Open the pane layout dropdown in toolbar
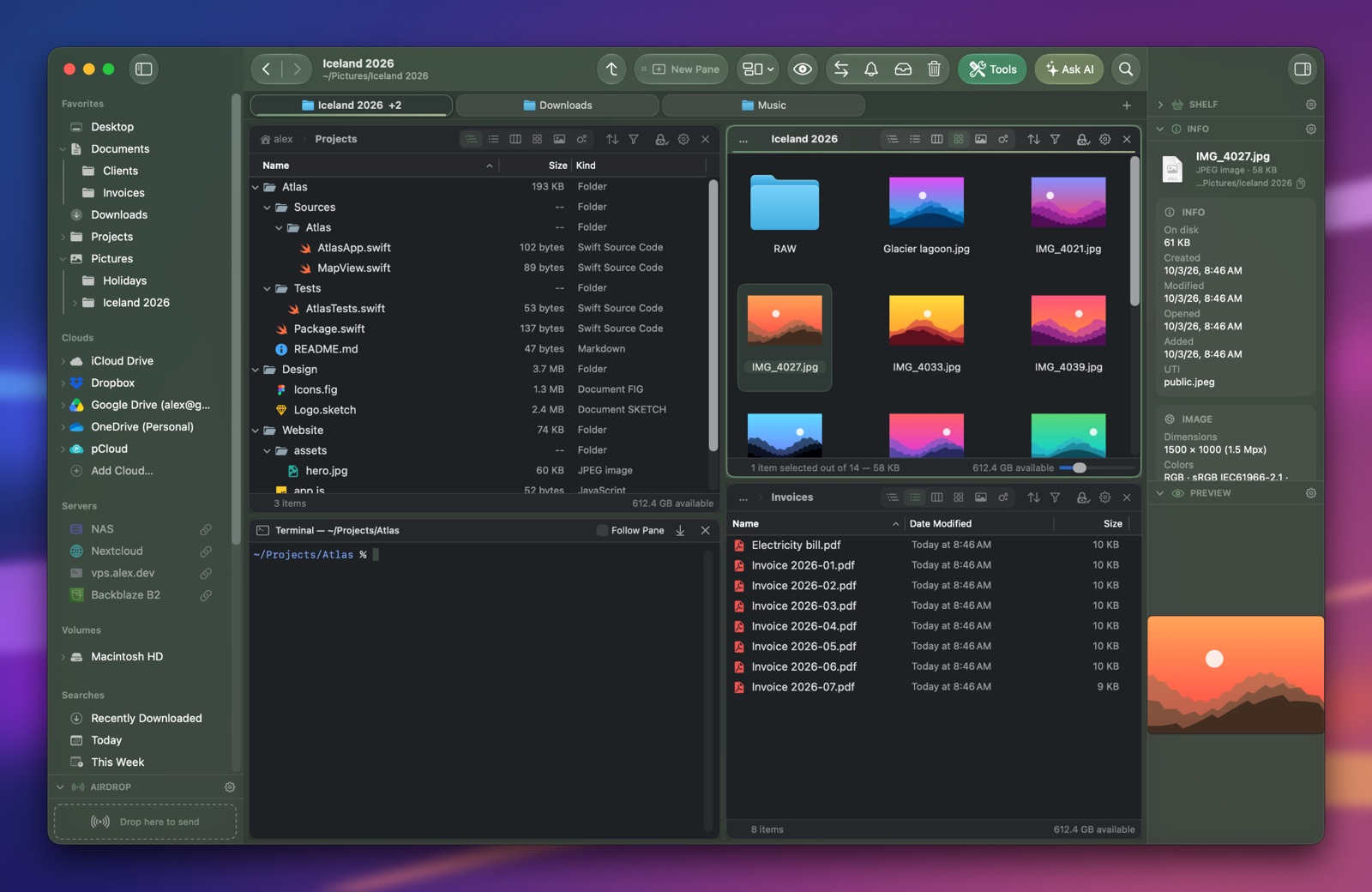This screenshot has height=892, width=1372. point(758,69)
